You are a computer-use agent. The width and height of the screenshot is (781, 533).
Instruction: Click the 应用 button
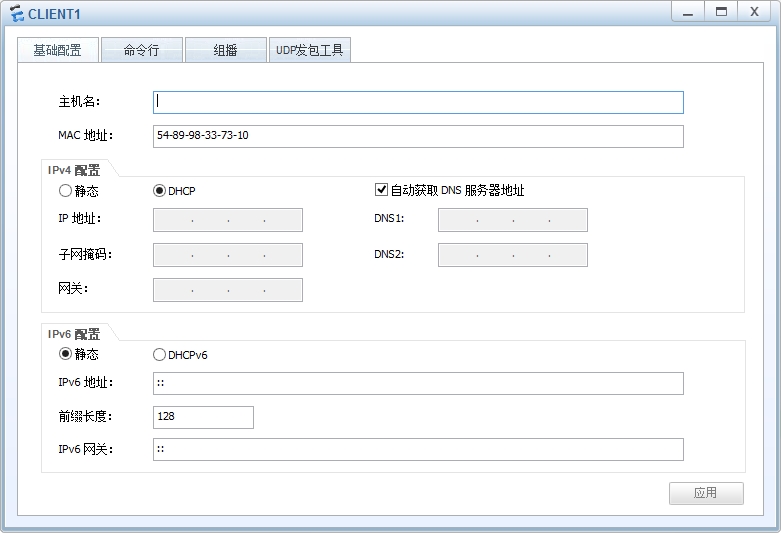(x=706, y=493)
